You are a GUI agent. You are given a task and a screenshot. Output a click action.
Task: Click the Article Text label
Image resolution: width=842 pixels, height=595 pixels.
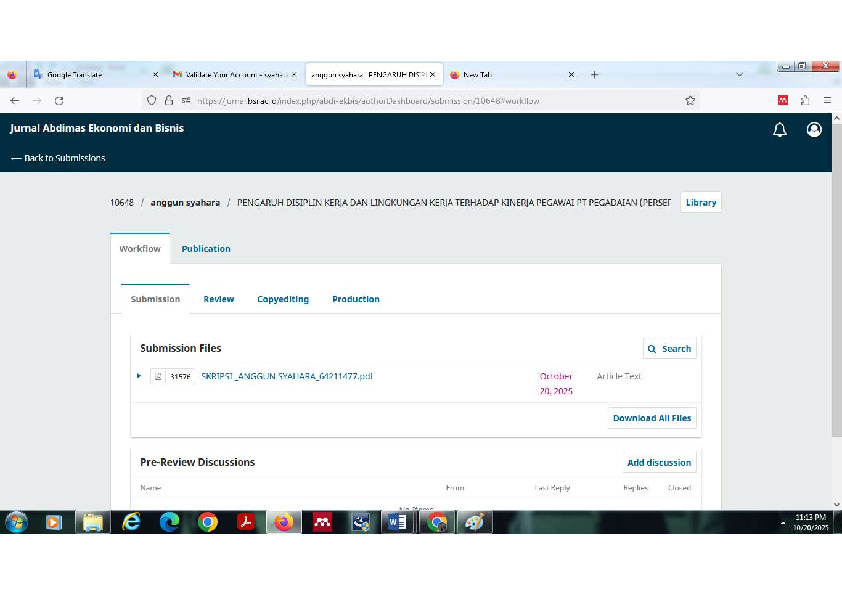coord(619,376)
